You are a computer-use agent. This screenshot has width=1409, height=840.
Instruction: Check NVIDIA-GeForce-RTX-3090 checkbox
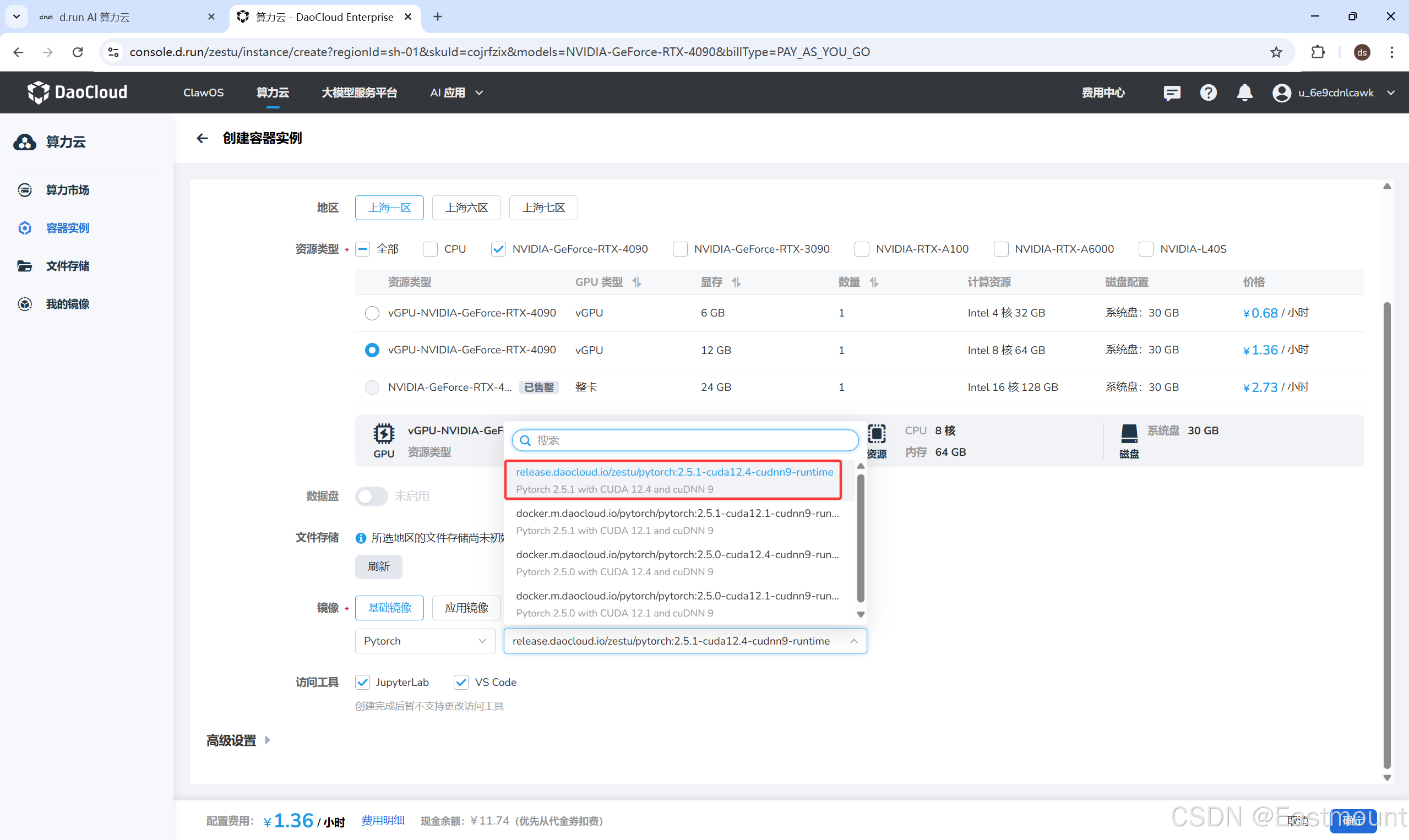tap(680, 249)
